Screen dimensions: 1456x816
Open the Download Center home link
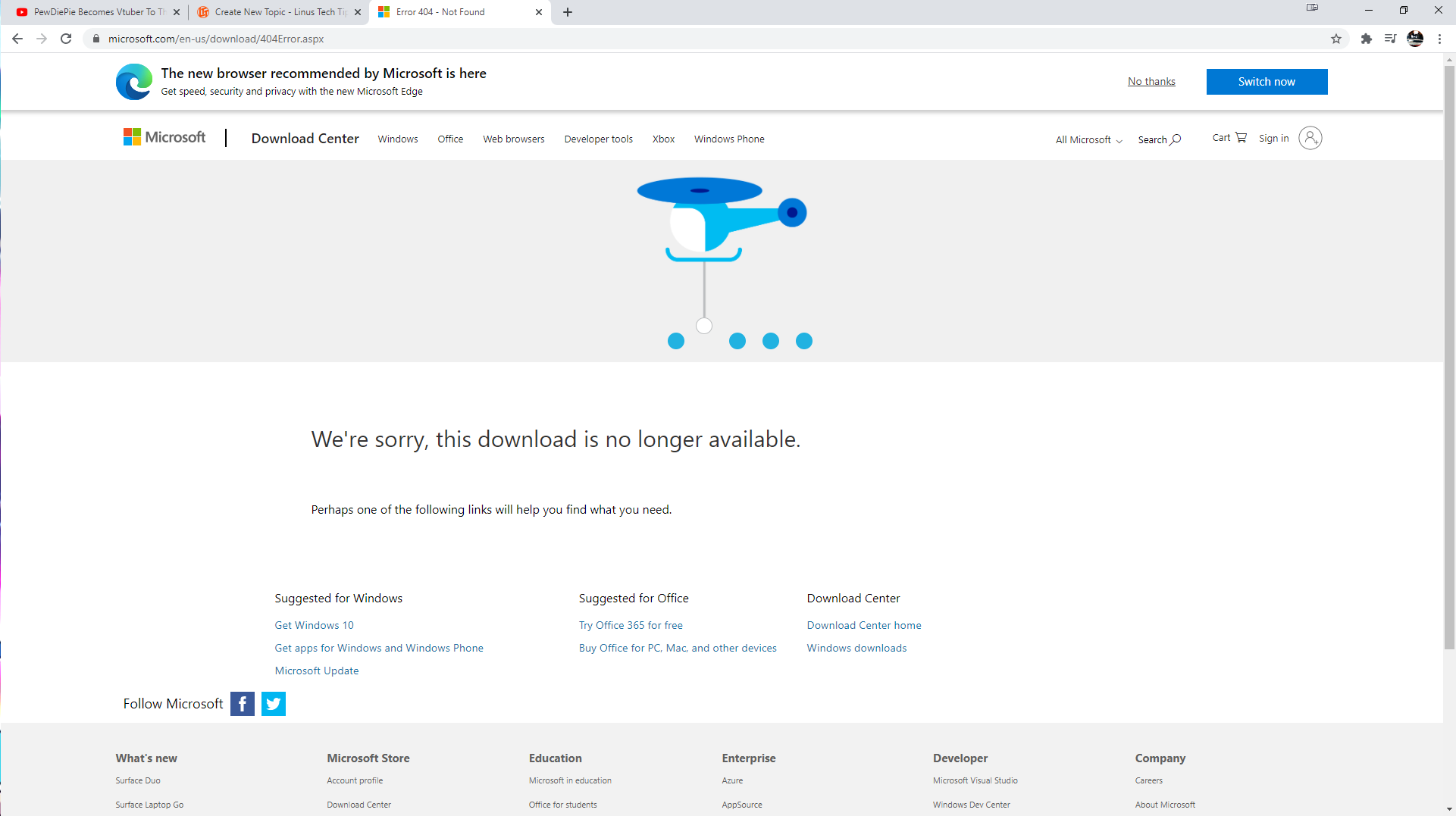(x=864, y=625)
